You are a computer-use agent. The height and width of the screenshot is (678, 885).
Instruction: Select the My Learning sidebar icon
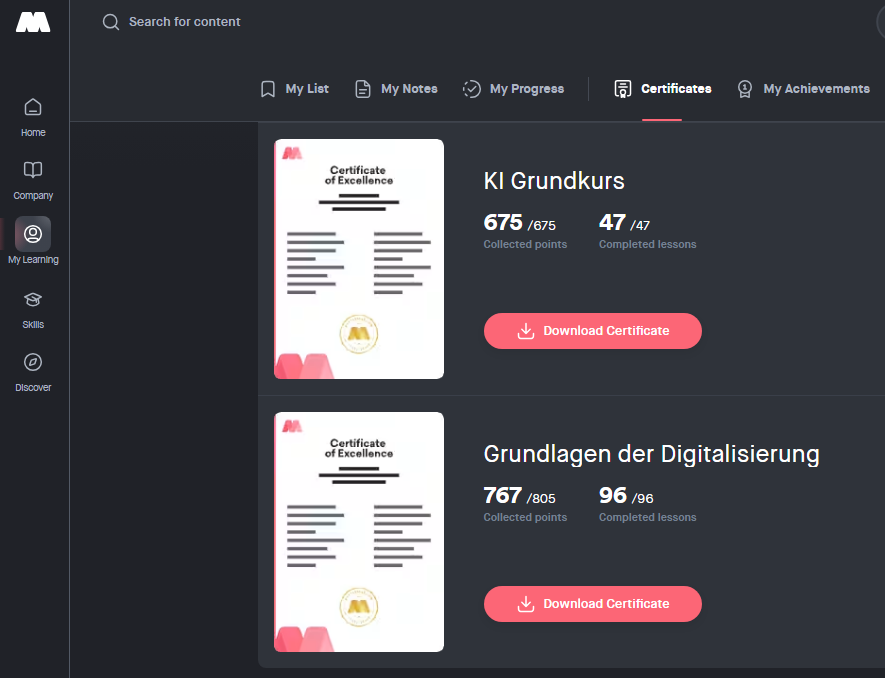(x=33, y=234)
